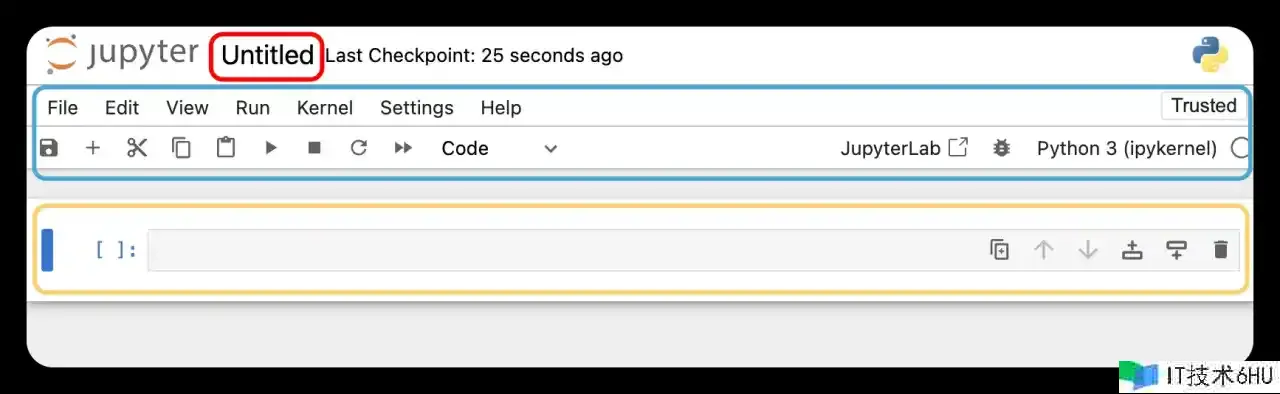
Task: Select the Python 3 (ipykernel) kernel name
Action: point(1126,148)
